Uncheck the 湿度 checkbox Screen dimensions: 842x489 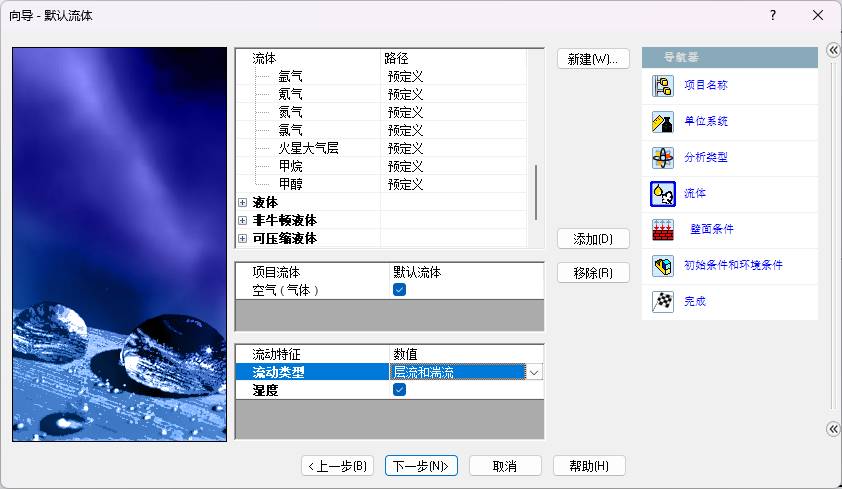pos(399,390)
